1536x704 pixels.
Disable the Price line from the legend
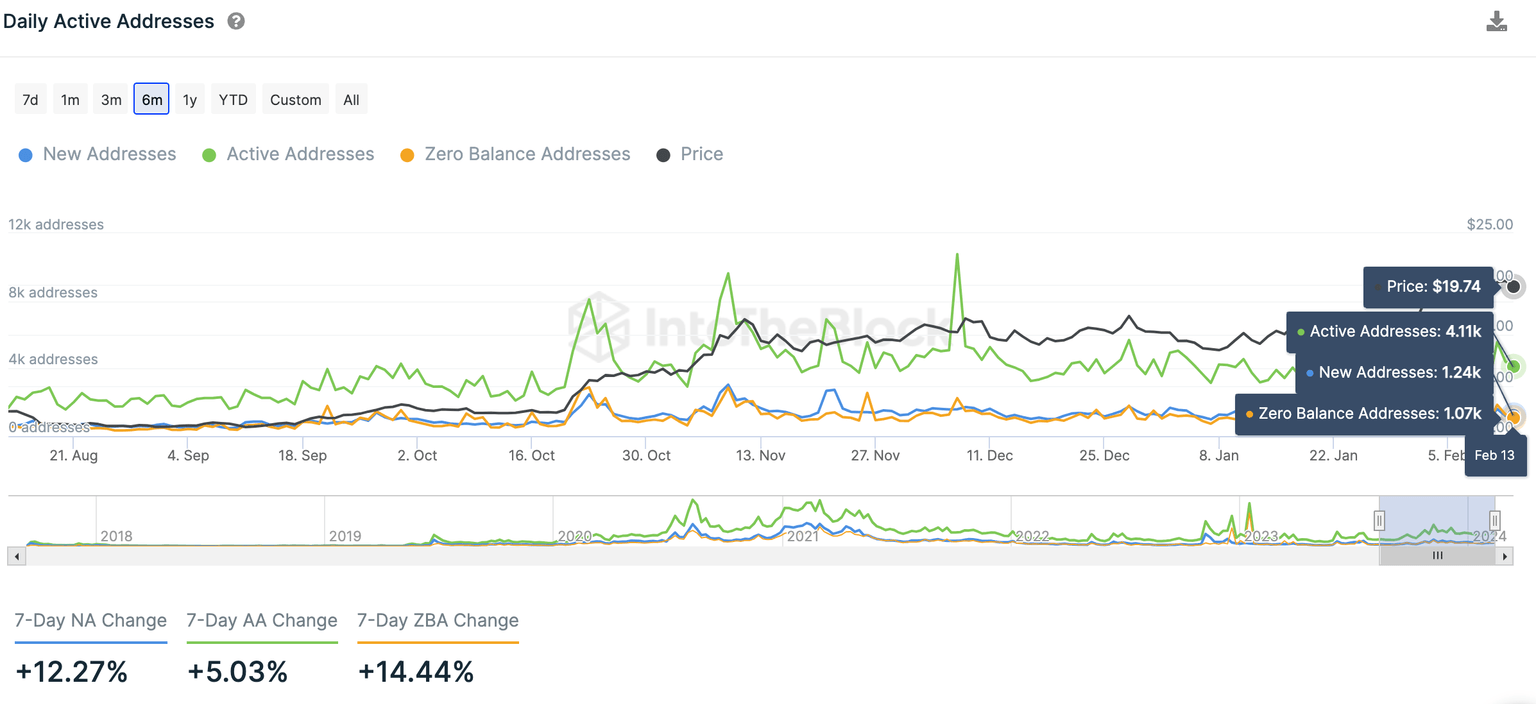(689, 153)
